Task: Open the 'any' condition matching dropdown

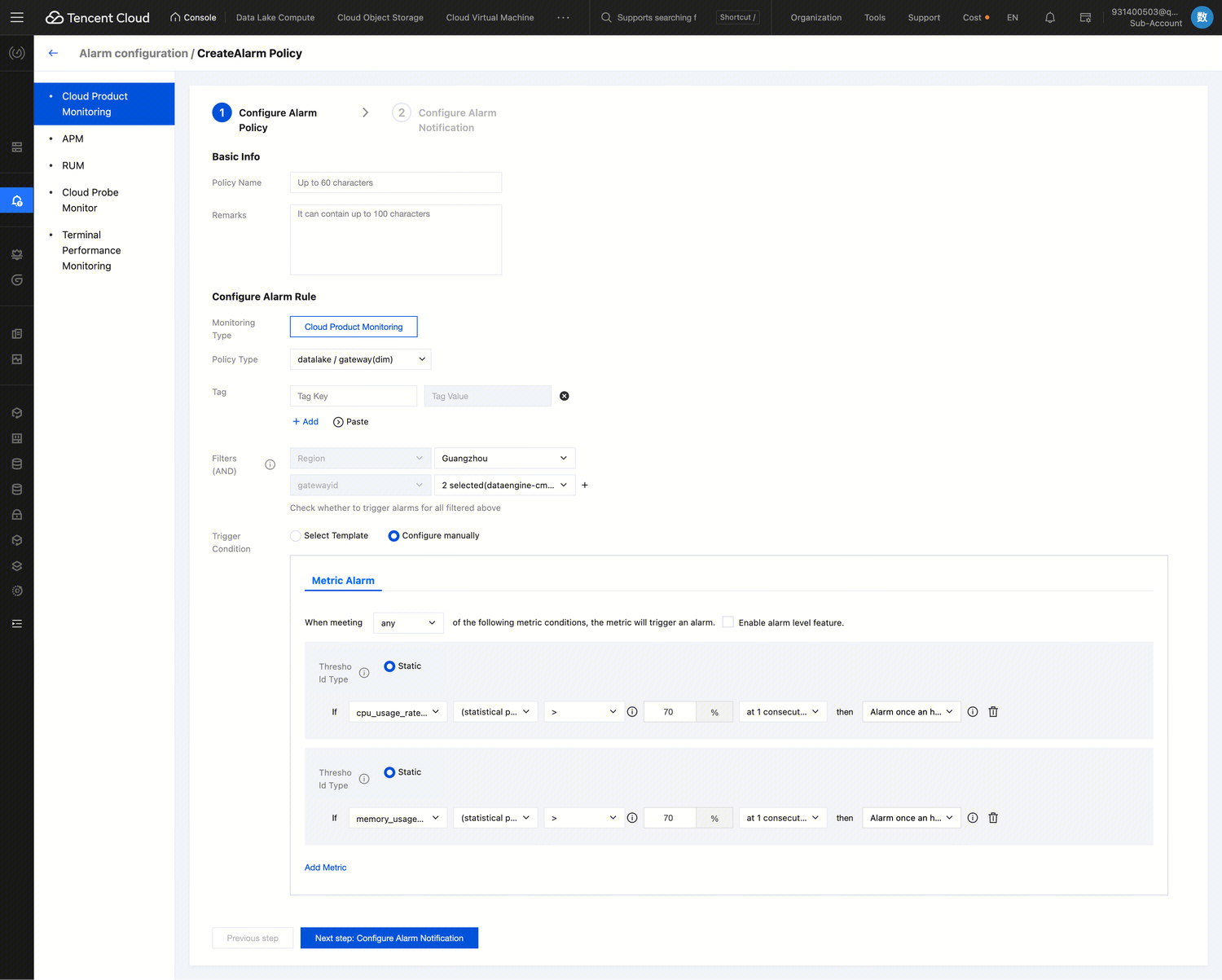Action: click(x=408, y=623)
